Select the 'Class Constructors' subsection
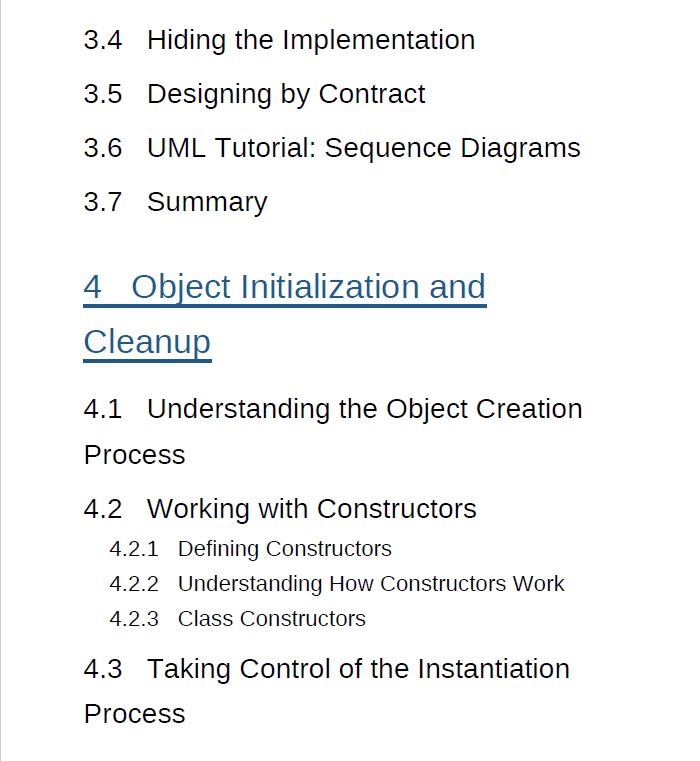Image resolution: width=700 pixels, height=761 pixels. 271,619
